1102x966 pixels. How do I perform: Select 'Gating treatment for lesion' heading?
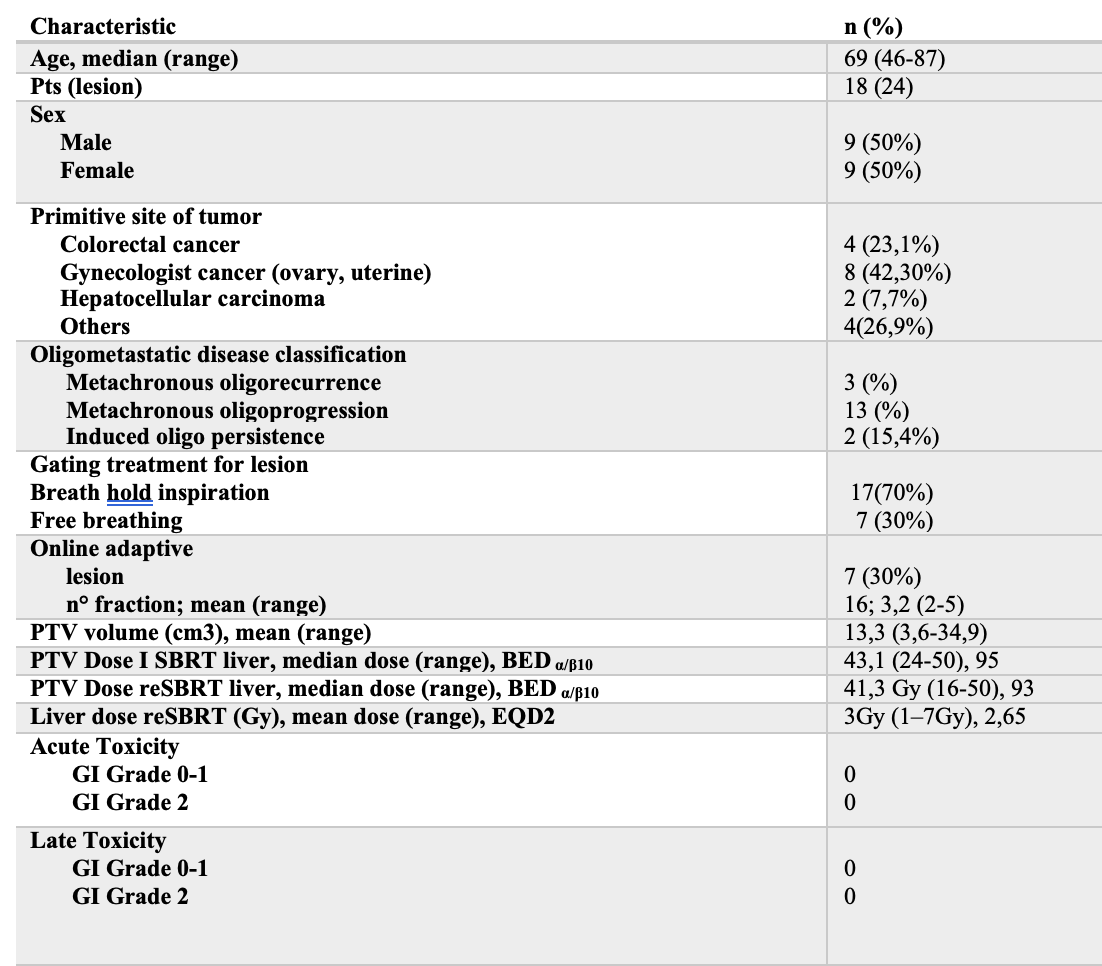click(169, 465)
